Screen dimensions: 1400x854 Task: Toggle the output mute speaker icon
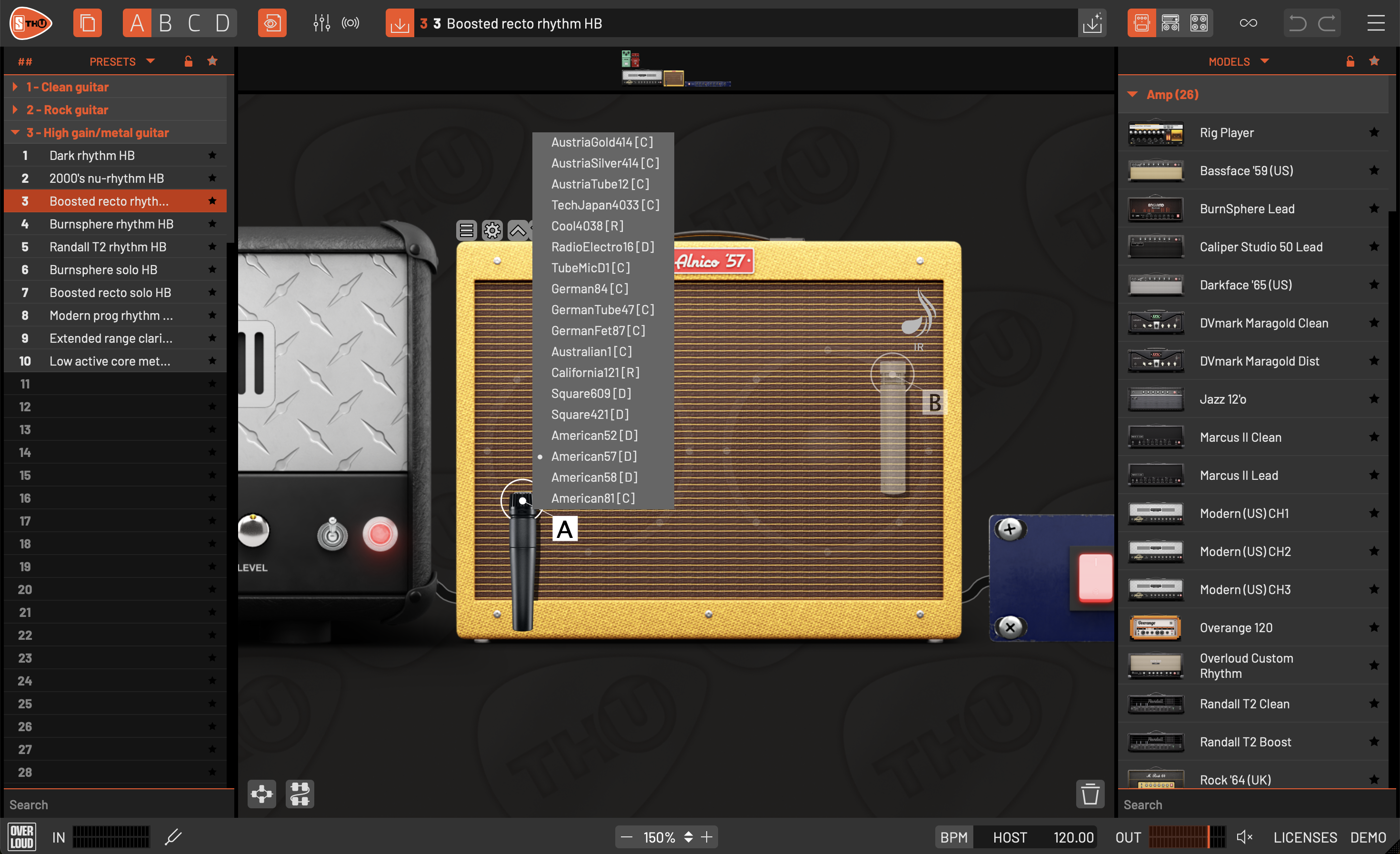(1244, 837)
